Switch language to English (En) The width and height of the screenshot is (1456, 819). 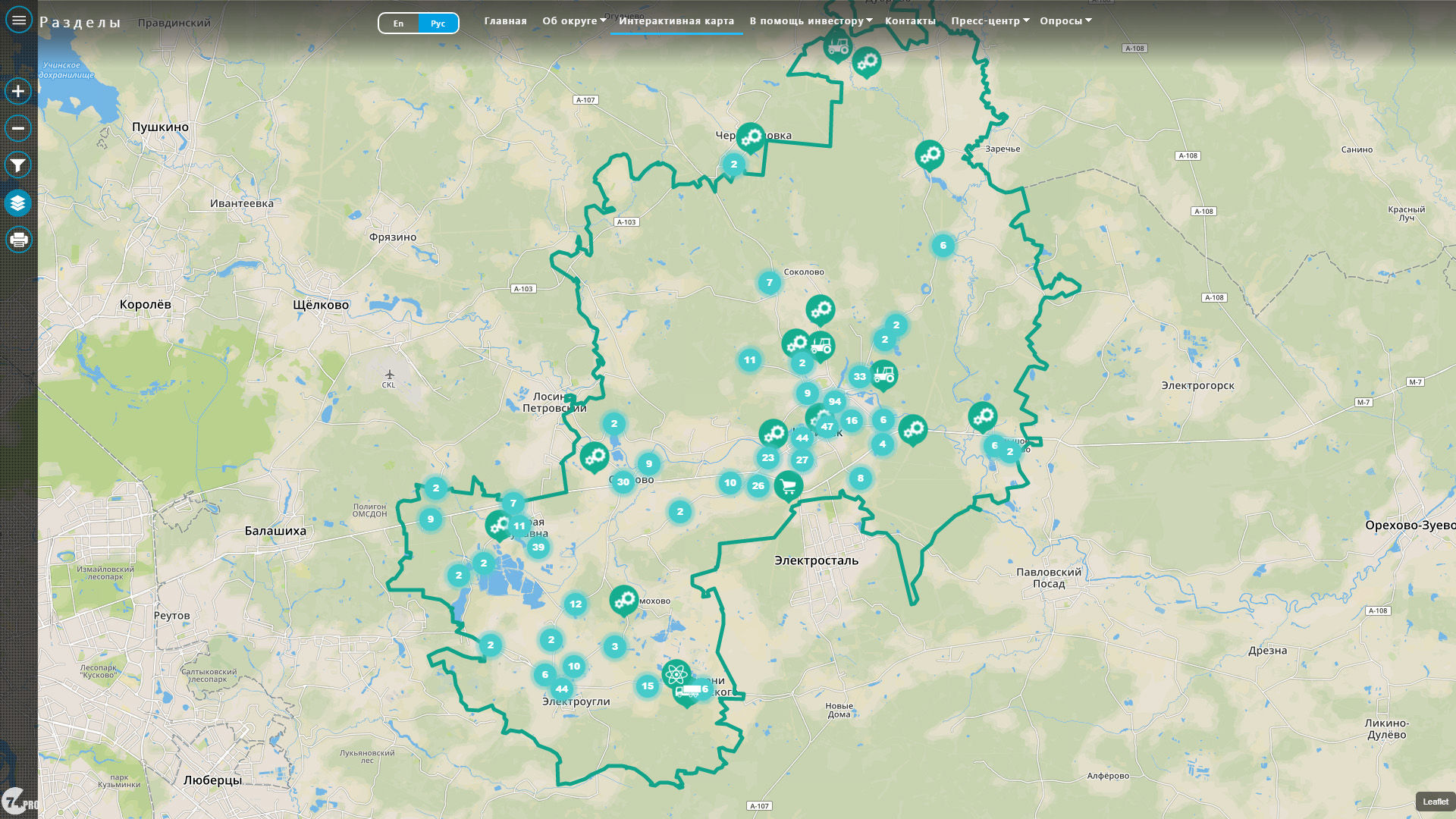(x=398, y=24)
